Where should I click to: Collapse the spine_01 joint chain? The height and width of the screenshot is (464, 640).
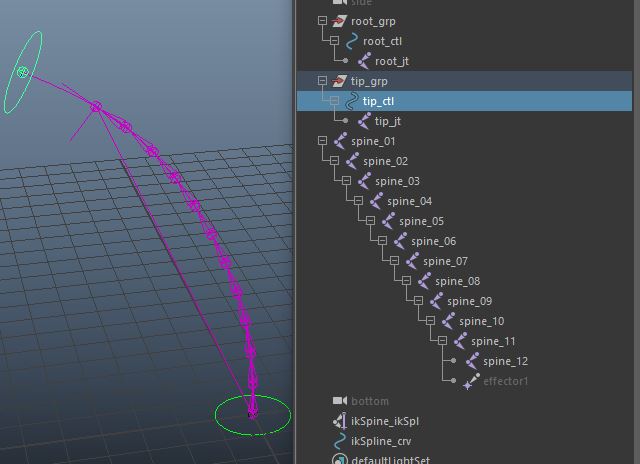click(x=322, y=141)
